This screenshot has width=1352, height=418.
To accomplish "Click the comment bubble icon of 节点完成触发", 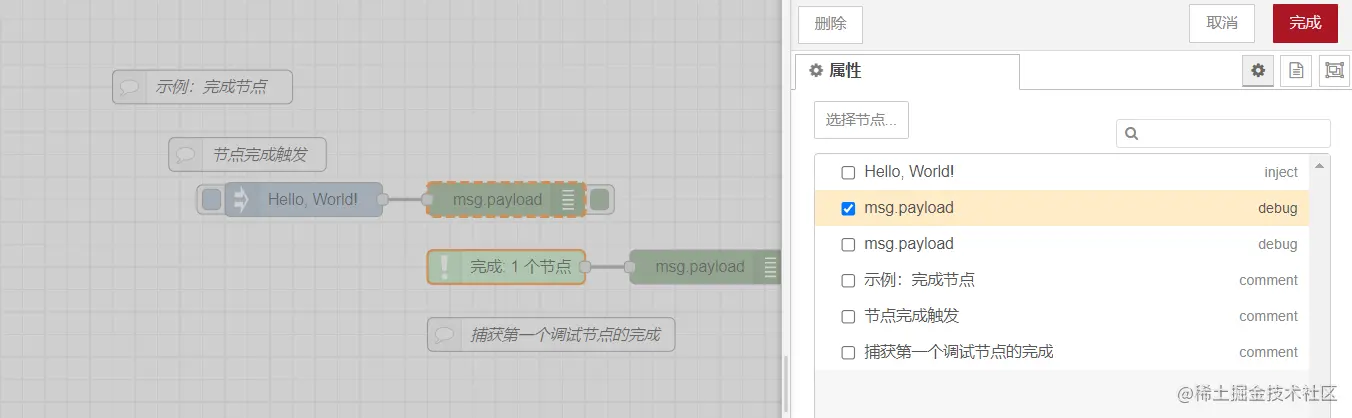I will (186, 155).
